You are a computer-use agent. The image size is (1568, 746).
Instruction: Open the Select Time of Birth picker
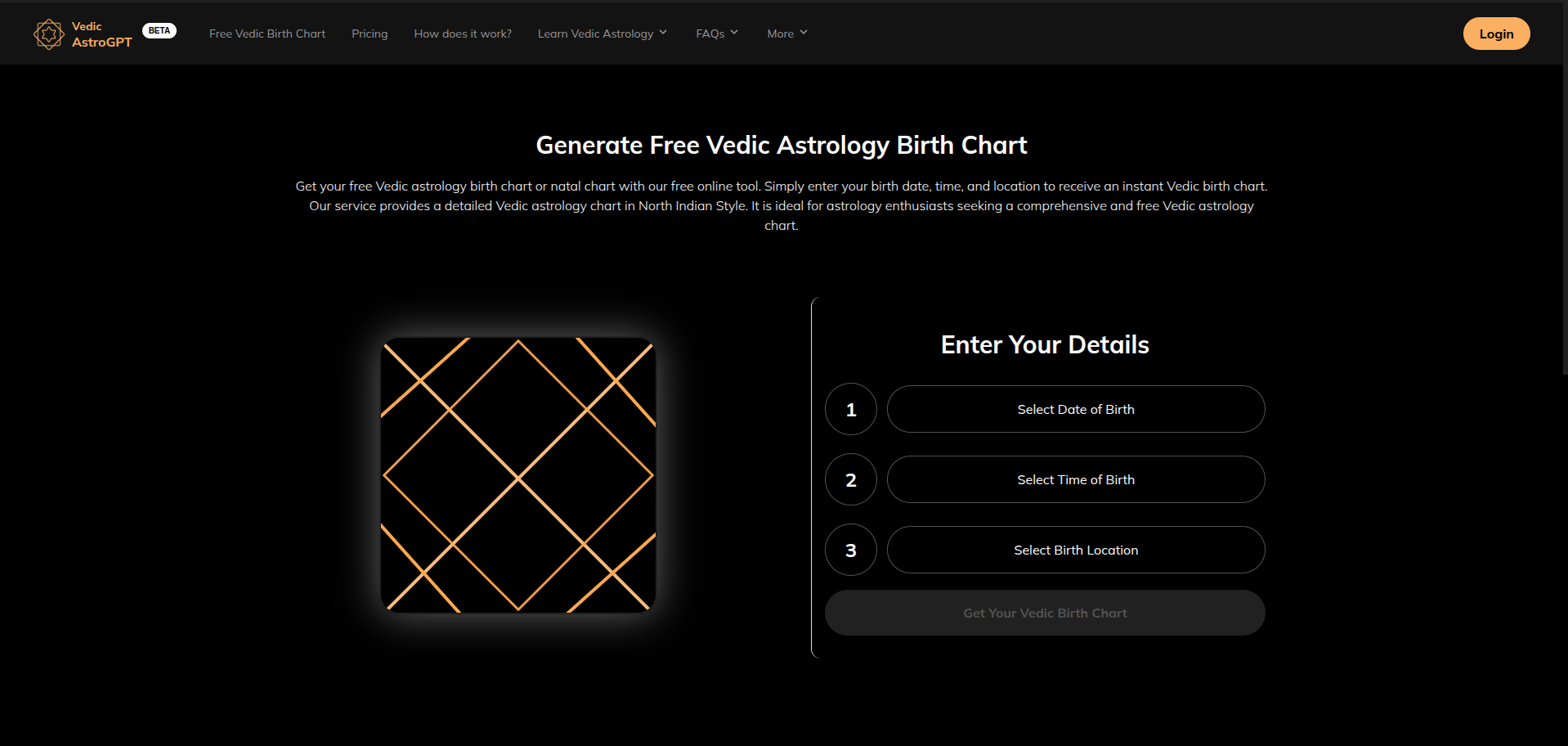[1075, 479]
